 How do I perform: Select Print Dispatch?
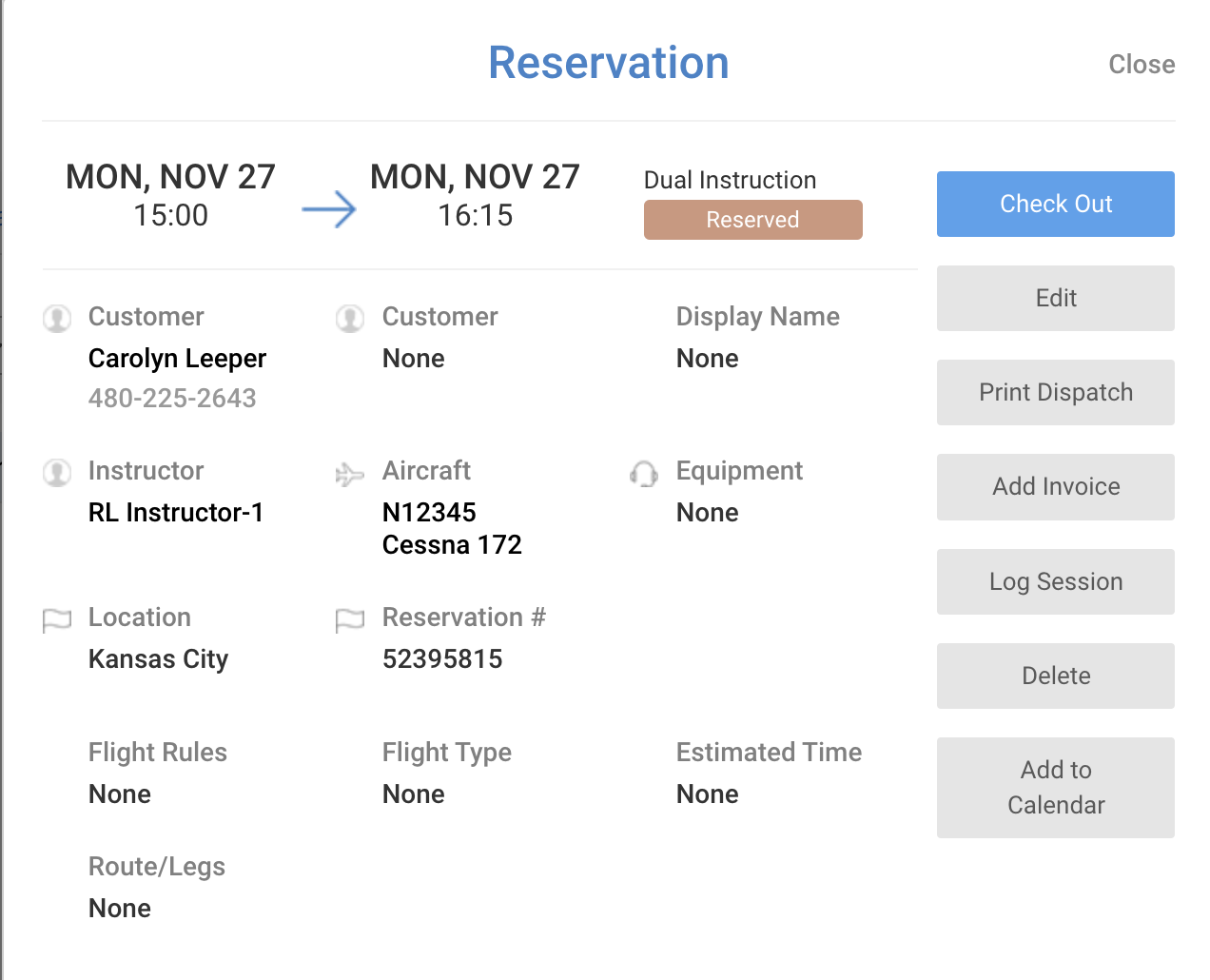click(x=1055, y=392)
